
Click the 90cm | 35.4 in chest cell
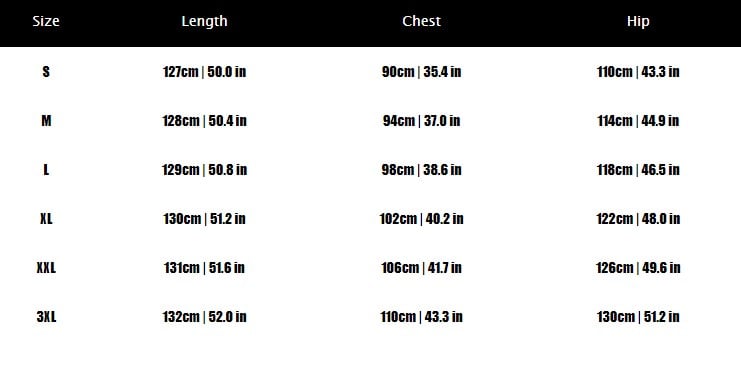pos(422,72)
